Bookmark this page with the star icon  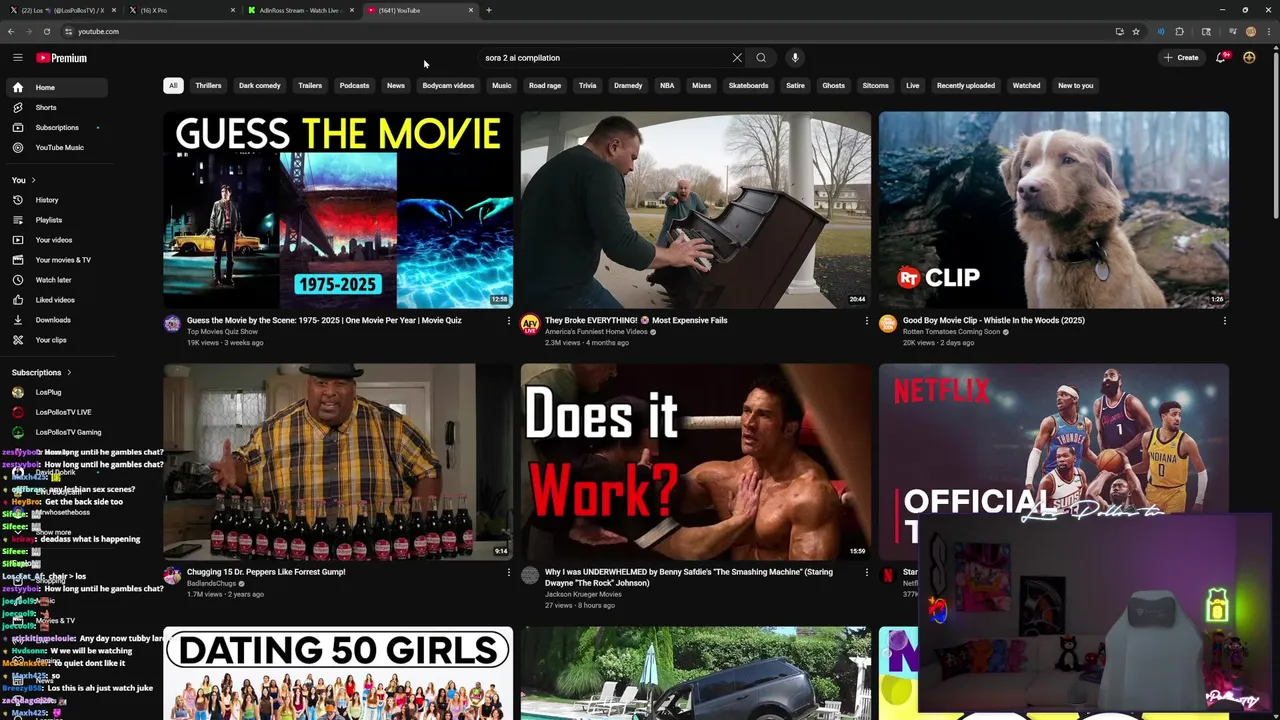point(1136,31)
